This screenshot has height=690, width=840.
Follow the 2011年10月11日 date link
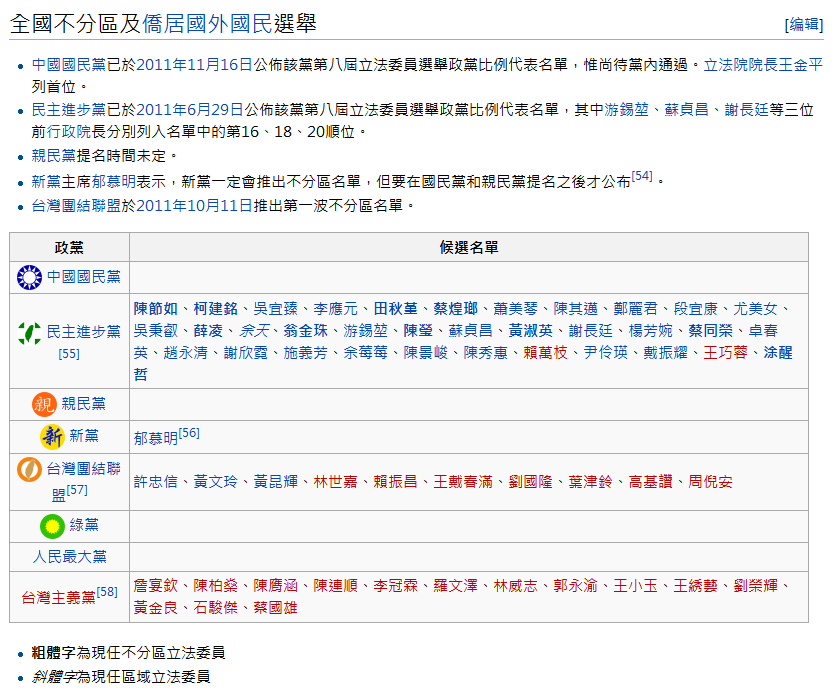coord(194,205)
